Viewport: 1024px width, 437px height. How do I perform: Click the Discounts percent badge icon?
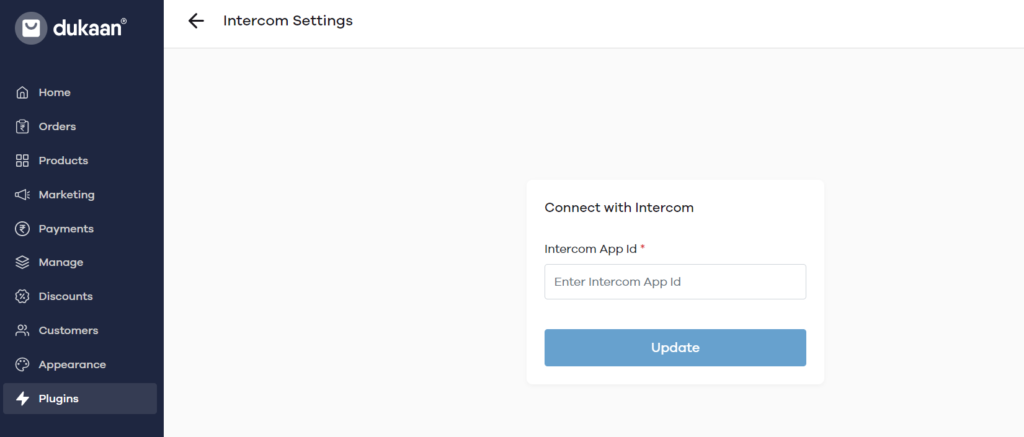[x=22, y=297]
